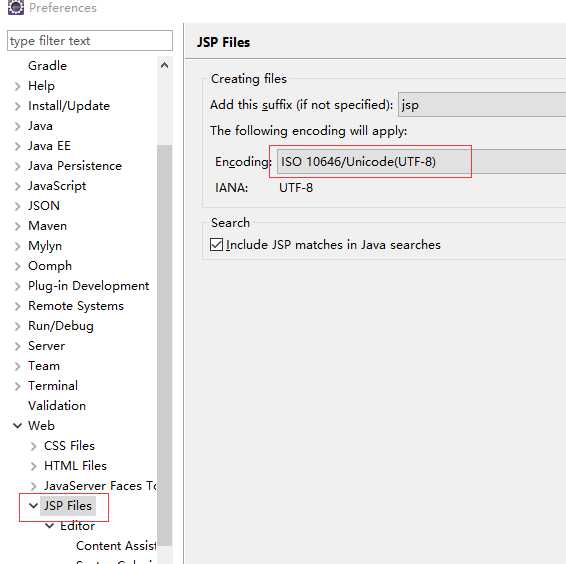Expand the JavaScript category arrow
This screenshot has width=566, height=564.
pos(17,186)
